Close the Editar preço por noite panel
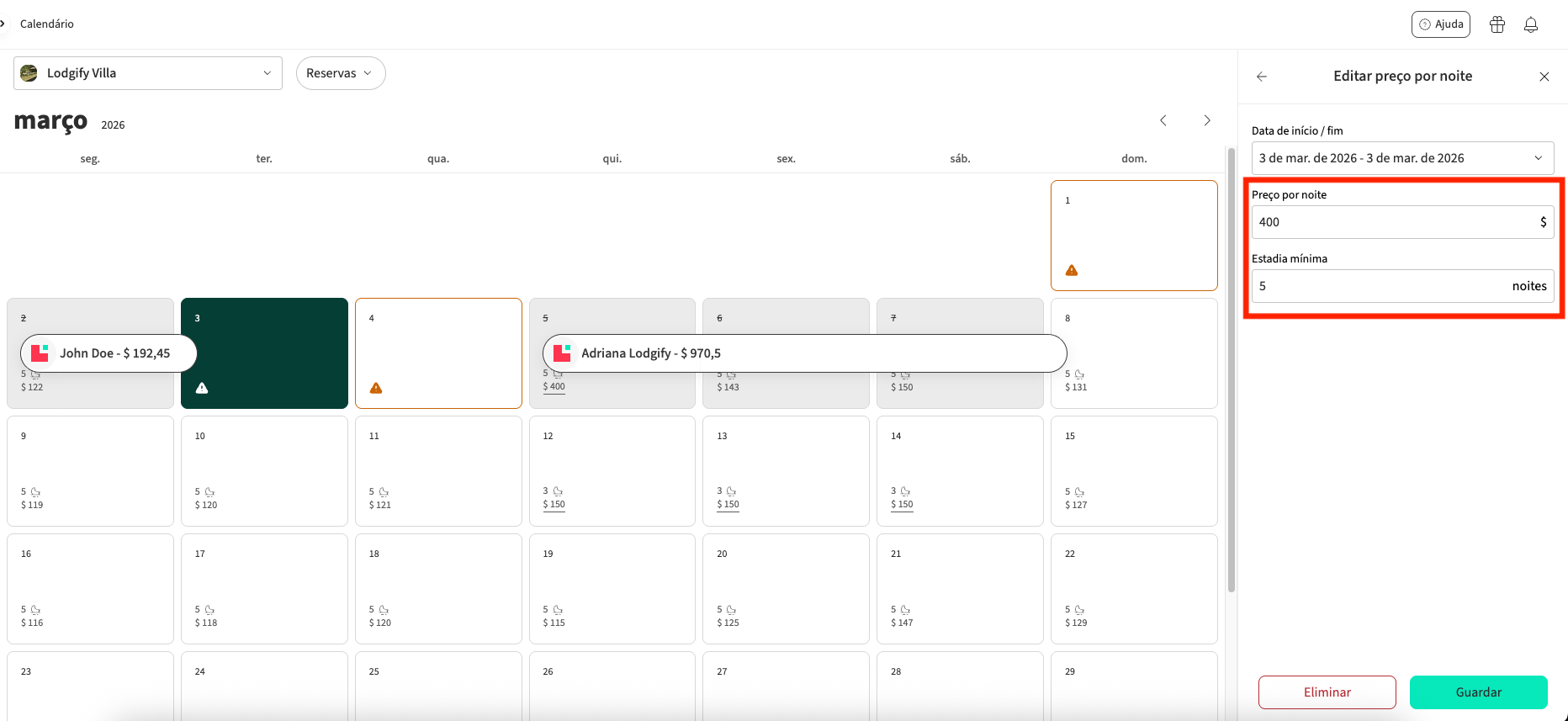Viewport: 1568px width, 721px height. coord(1544,77)
